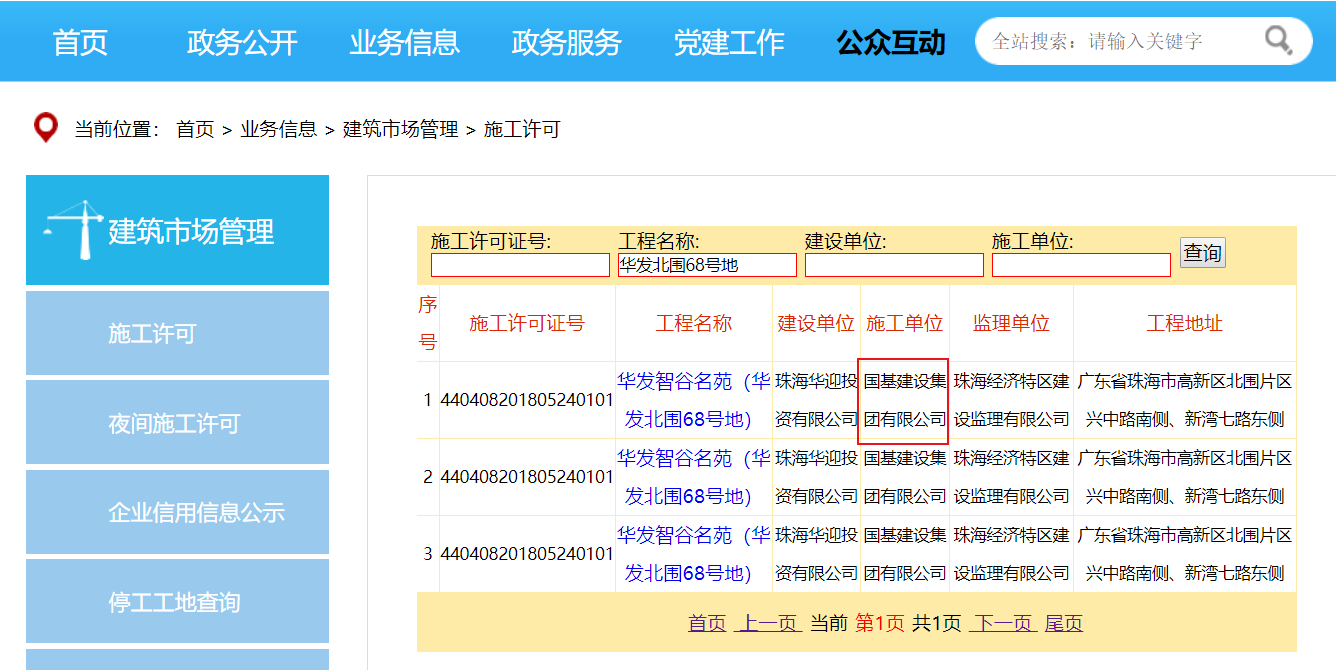Click 珠海经济特区建设监理有限公司 cell in row 2
This screenshot has width=1336, height=670.
(1011, 477)
